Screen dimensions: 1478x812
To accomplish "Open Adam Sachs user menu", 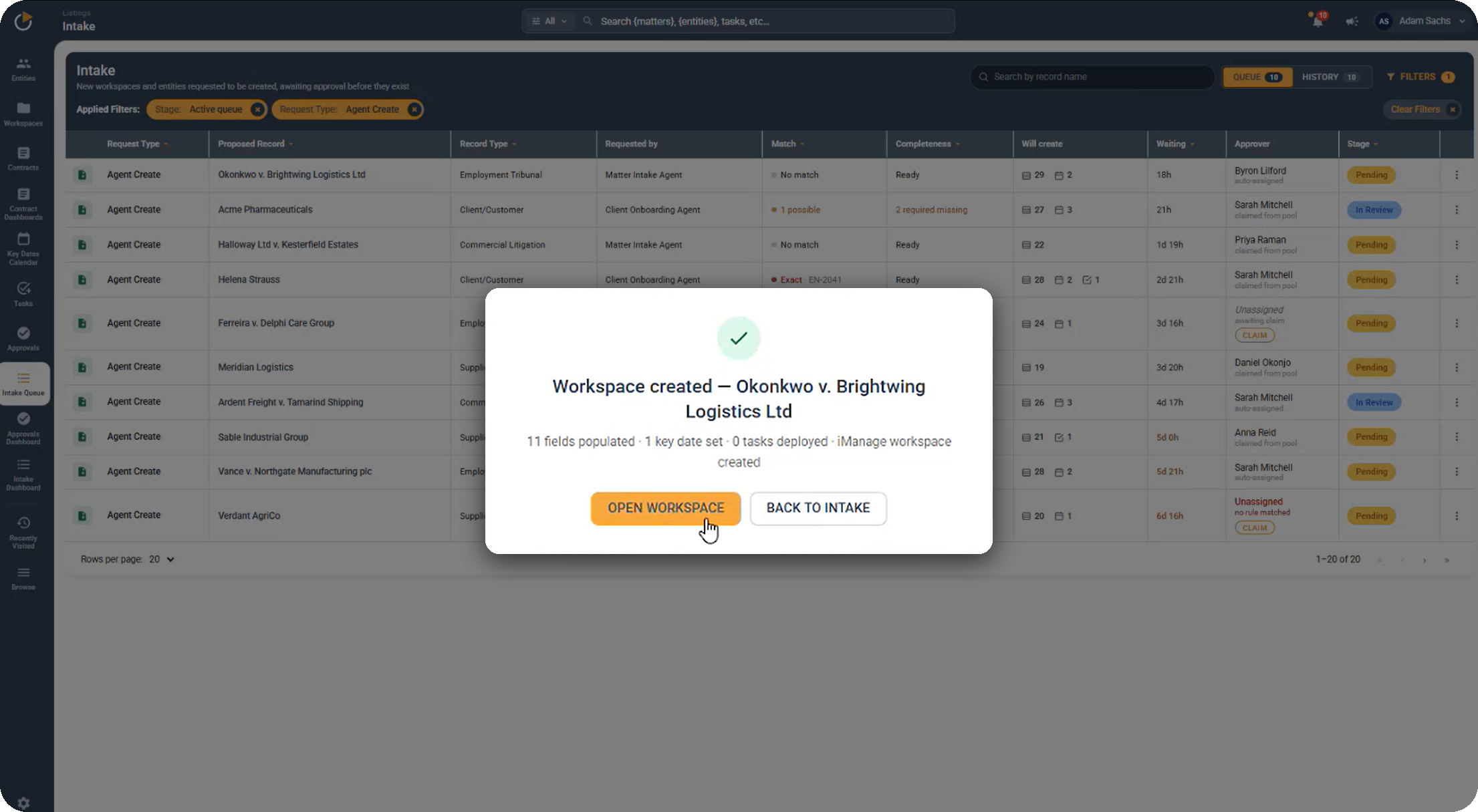I will (1421, 21).
